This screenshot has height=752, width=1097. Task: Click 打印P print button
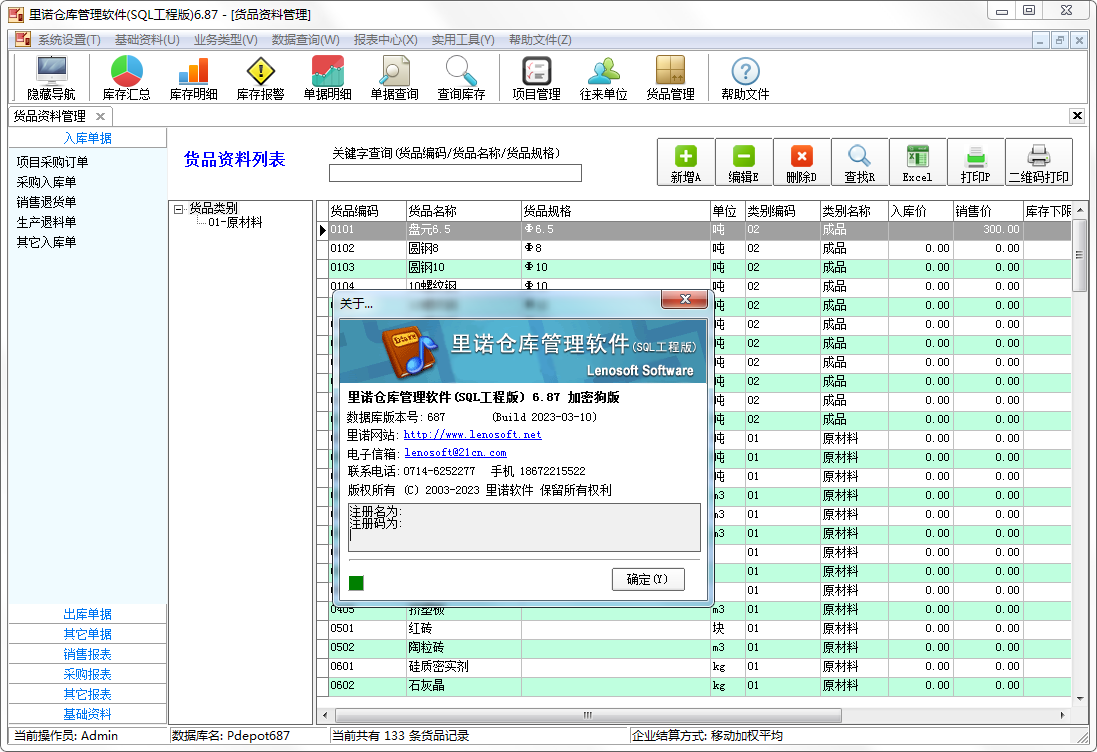click(x=976, y=162)
